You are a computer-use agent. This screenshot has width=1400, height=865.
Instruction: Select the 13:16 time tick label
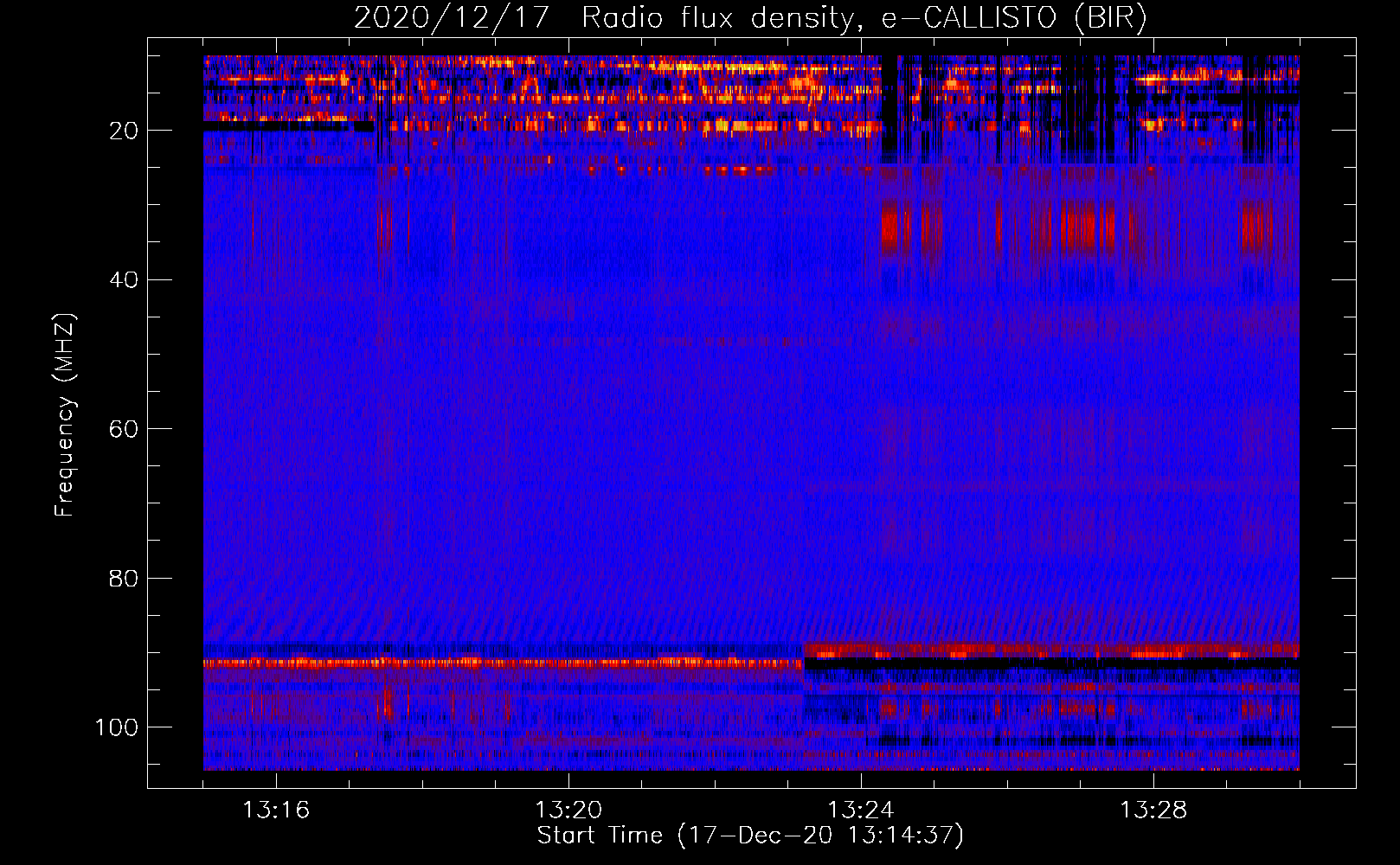tap(275, 811)
